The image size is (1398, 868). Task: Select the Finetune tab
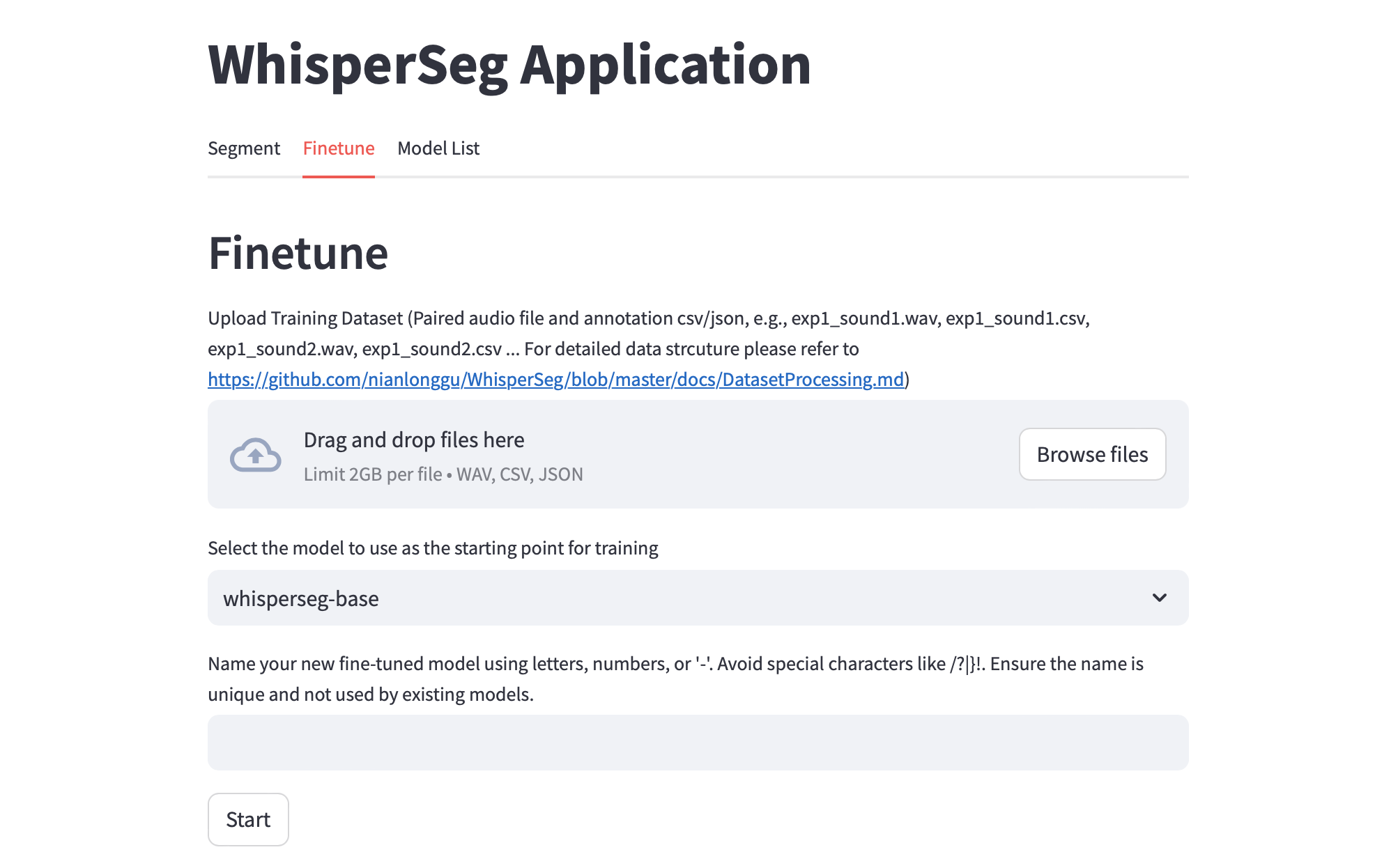[339, 148]
